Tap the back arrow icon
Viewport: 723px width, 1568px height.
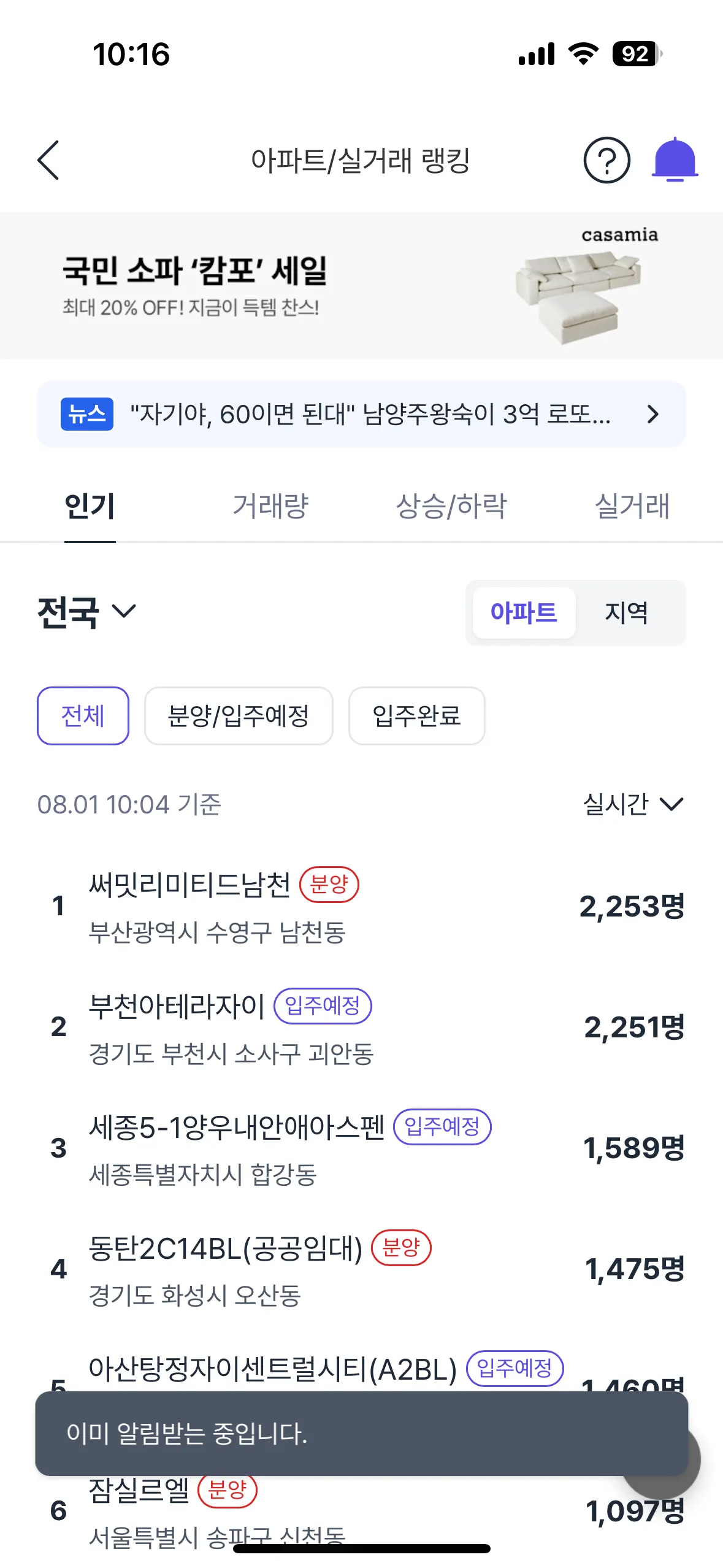48,160
